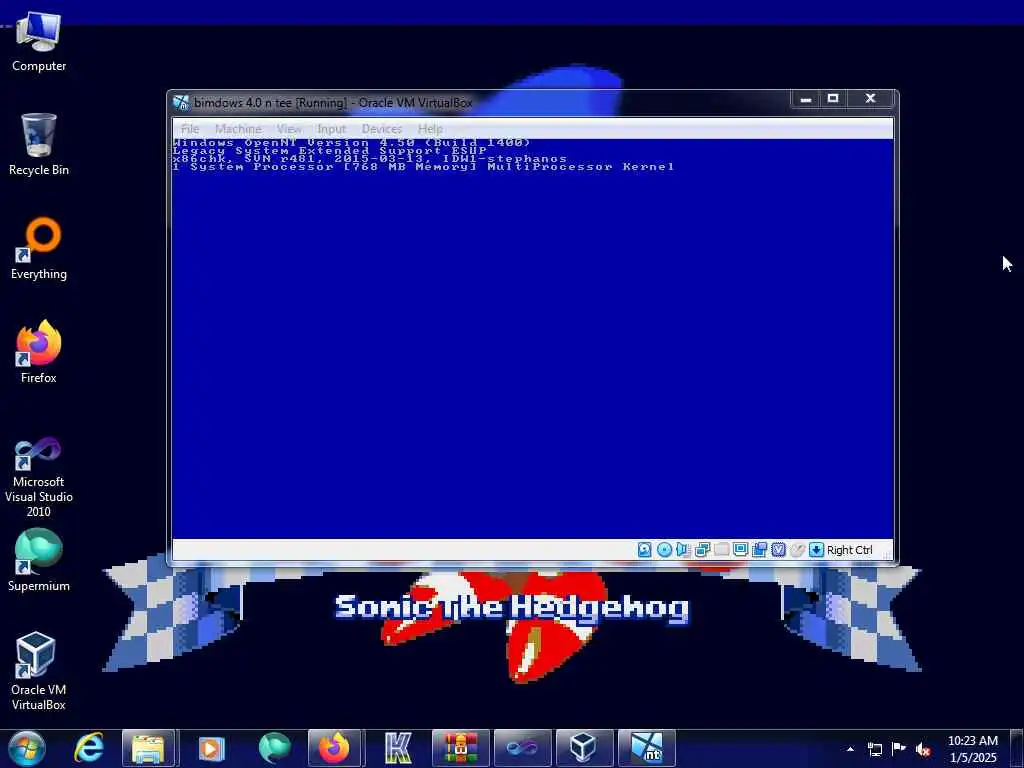This screenshot has width=1024, height=768.
Task: Click the WinRAR taskbar button
Action: point(460,748)
